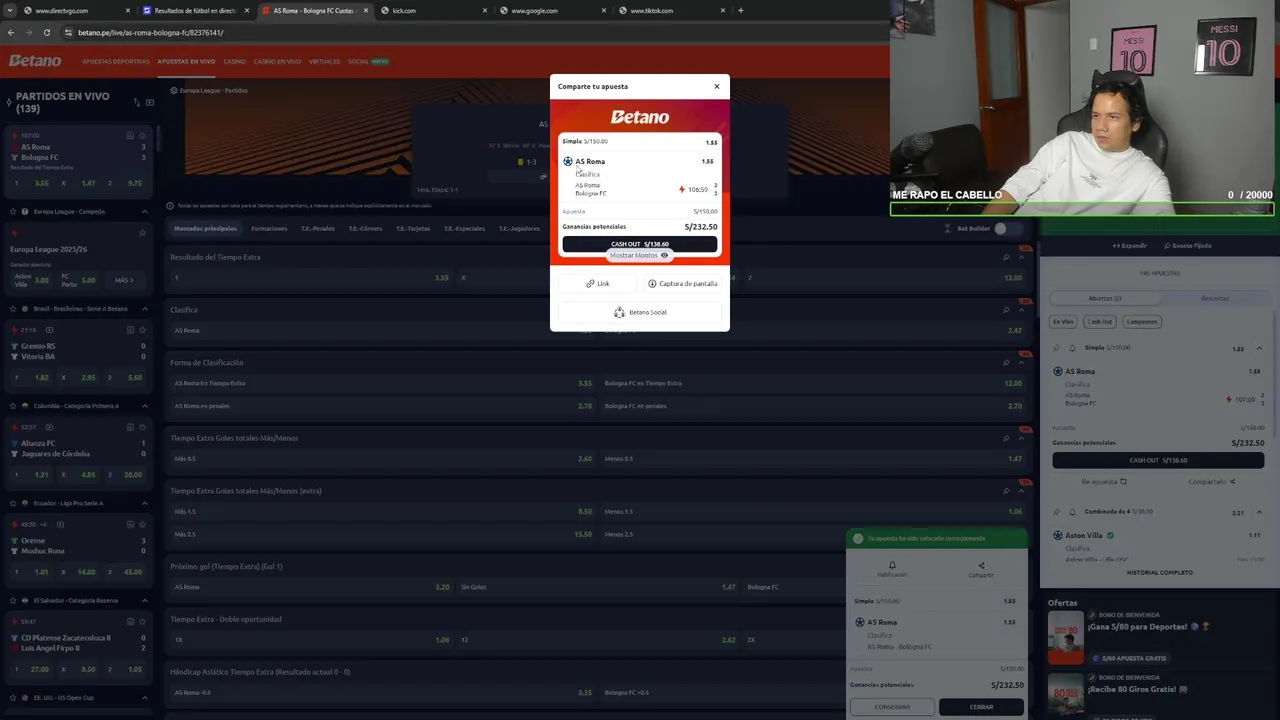Share bet to Betano Social
The width and height of the screenshot is (1280, 720).
(x=640, y=312)
